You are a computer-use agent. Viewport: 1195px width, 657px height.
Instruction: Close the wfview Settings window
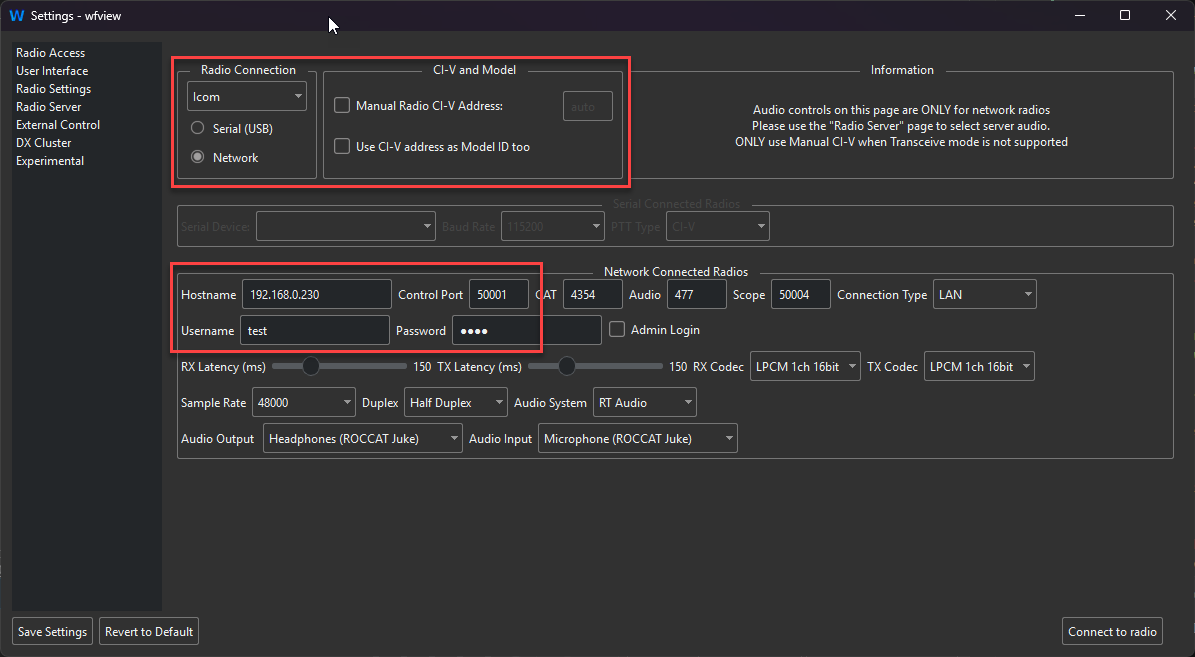tap(1171, 15)
